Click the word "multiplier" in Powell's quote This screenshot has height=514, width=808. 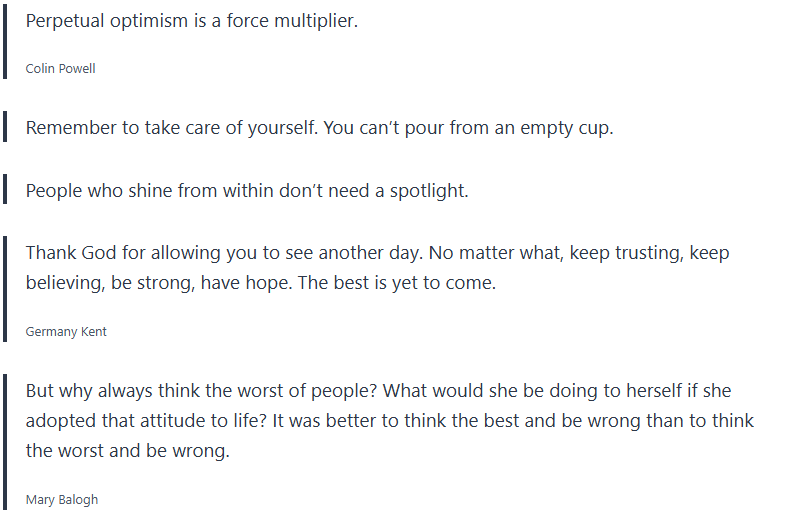(x=312, y=20)
